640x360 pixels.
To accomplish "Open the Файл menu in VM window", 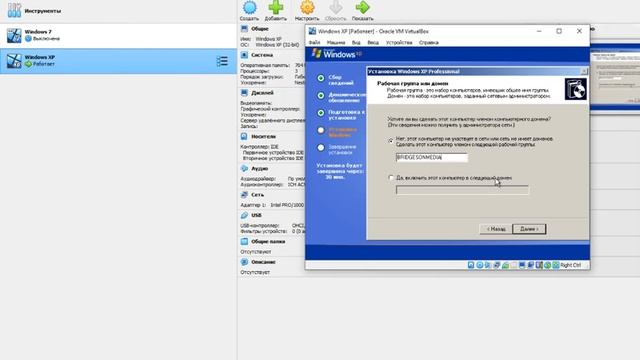I will point(314,42).
